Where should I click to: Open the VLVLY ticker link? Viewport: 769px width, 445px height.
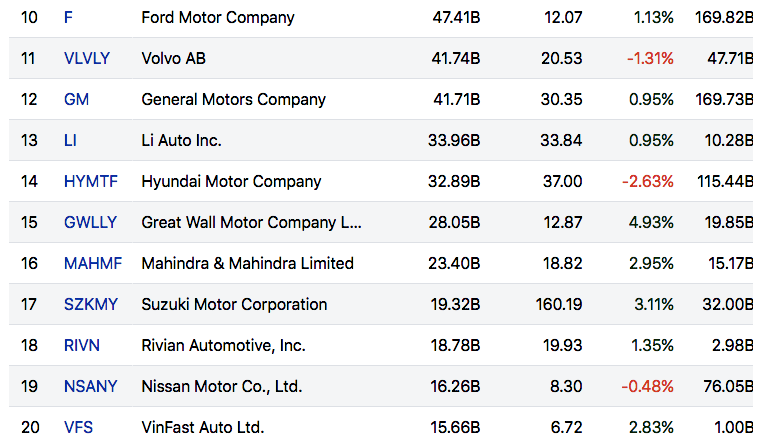[84, 58]
